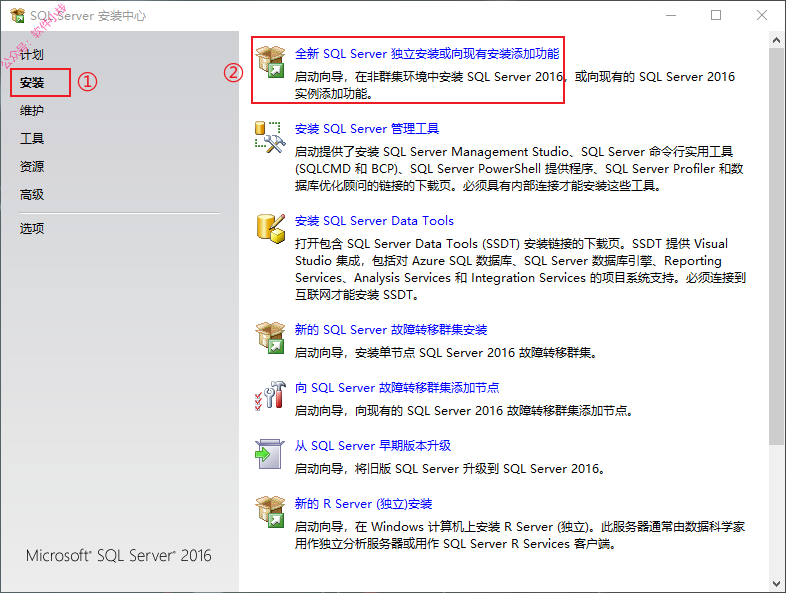Click description text 启动向导，安装单节点 SQL Server 2016 故障转移群集
Image resolution: width=786 pixels, height=593 pixels.
(447, 353)
